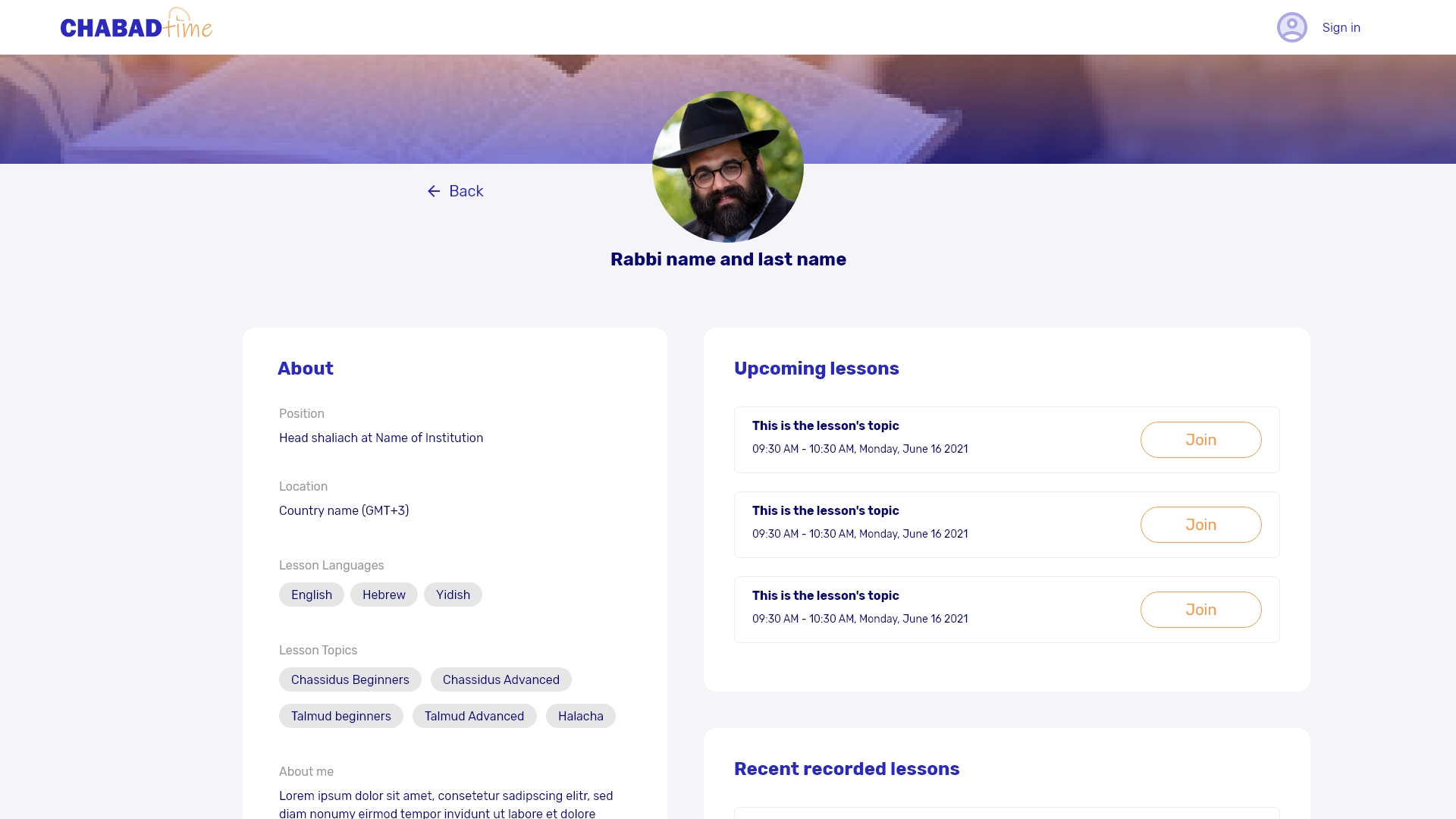
Task: Click the 'About' heading
Action: [x=306, y=369]
